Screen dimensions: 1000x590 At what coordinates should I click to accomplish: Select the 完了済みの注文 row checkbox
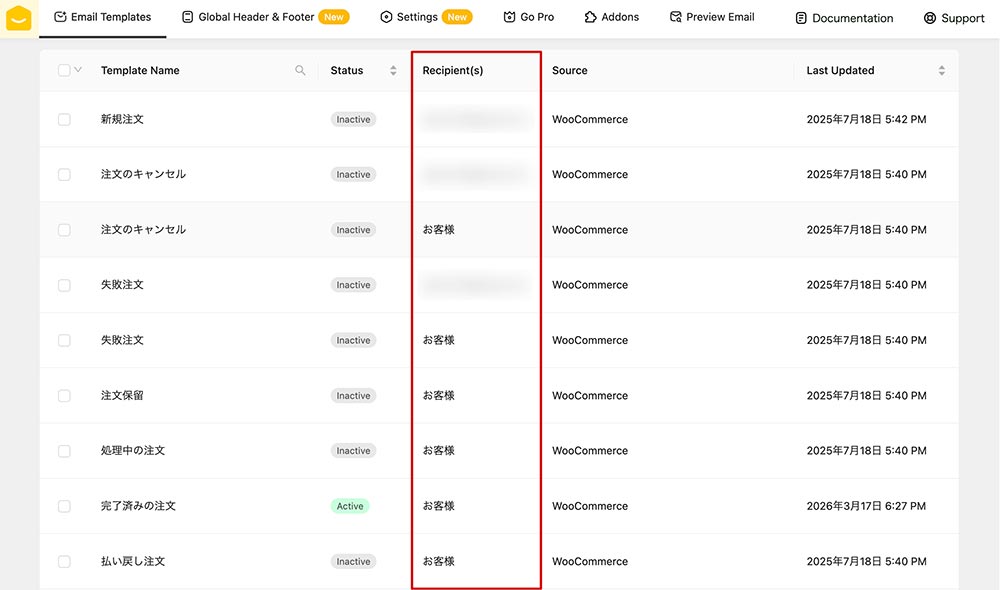64,506
